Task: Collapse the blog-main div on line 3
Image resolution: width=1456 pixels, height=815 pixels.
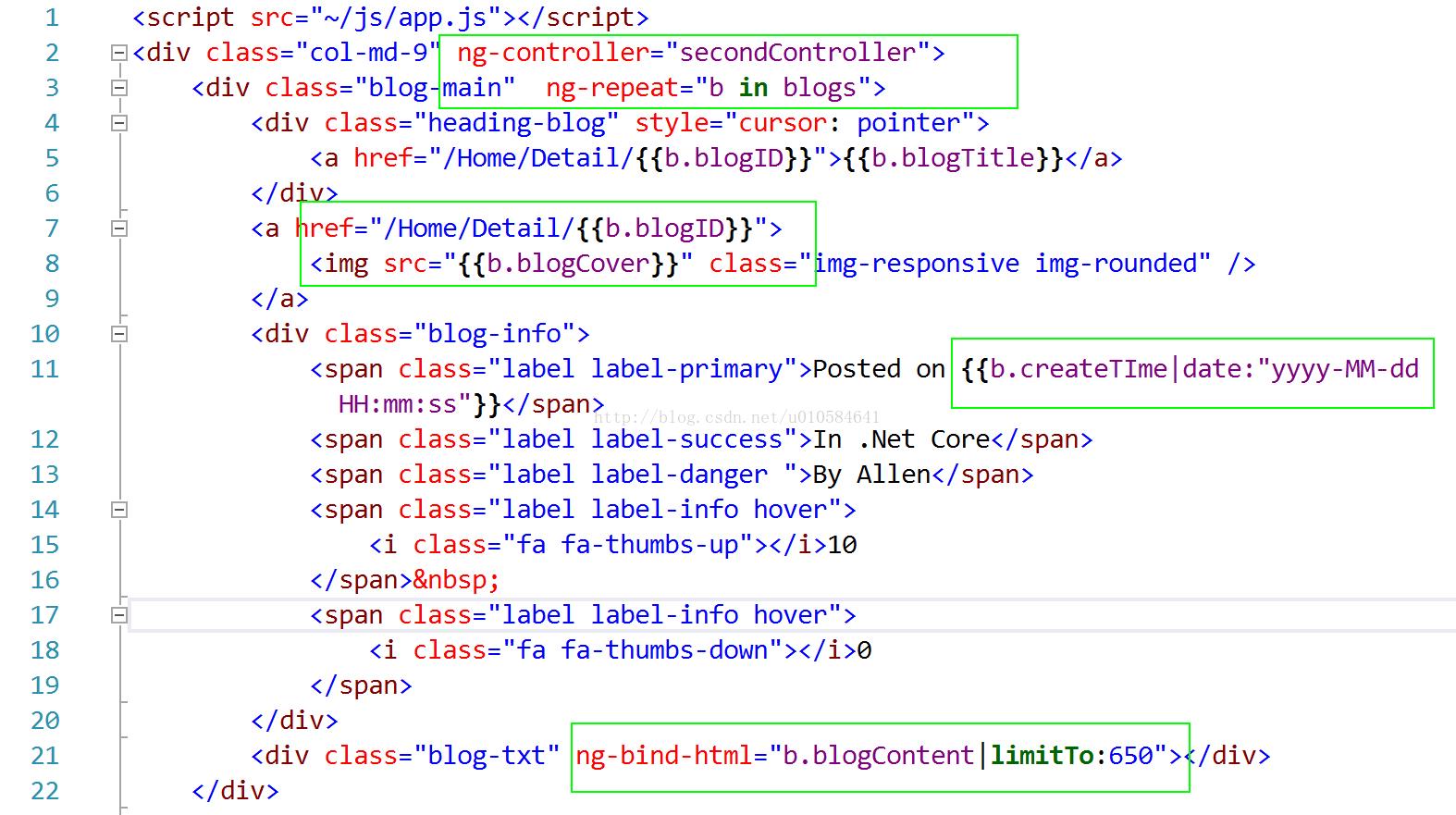Action: point(118,88)
